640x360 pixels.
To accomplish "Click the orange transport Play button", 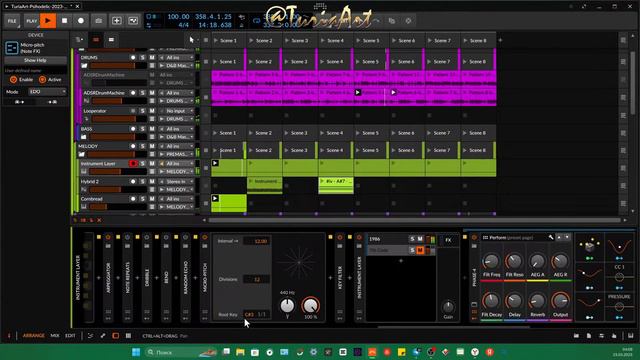I will (48, 20).
